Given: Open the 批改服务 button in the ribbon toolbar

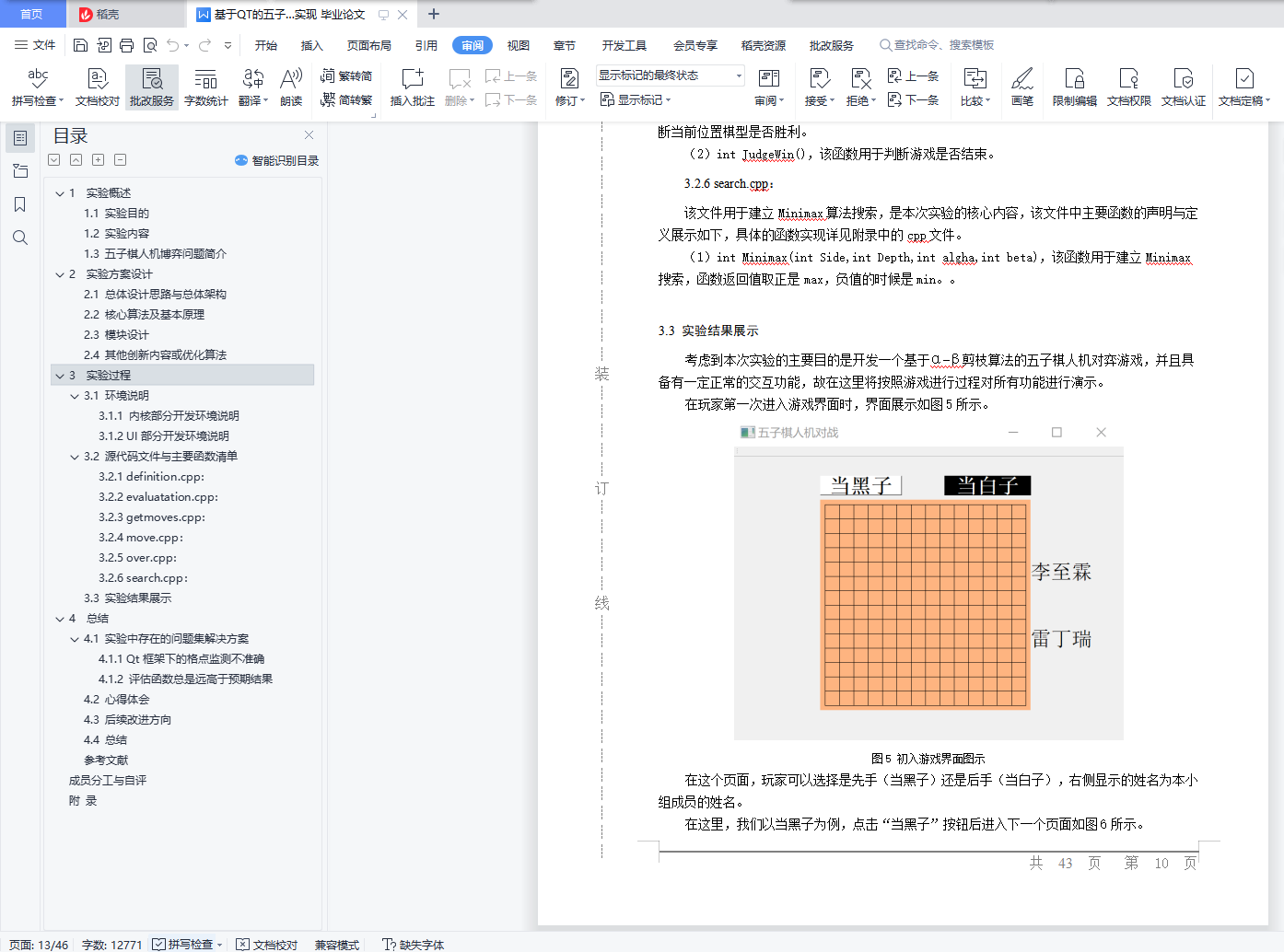Looking at the screenshot, I should [152, 87].
